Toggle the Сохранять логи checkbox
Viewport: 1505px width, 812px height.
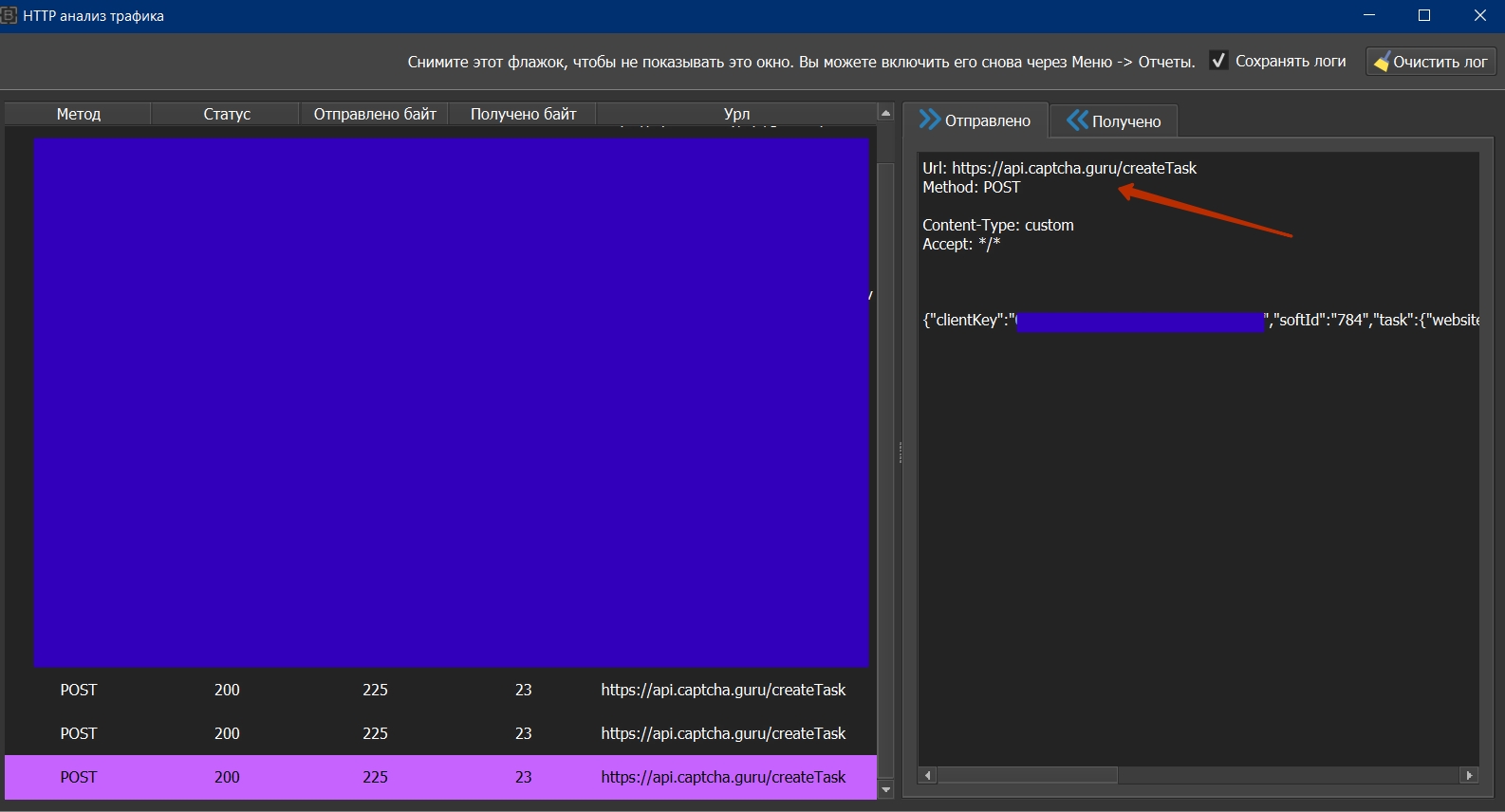coord(1218,61)
